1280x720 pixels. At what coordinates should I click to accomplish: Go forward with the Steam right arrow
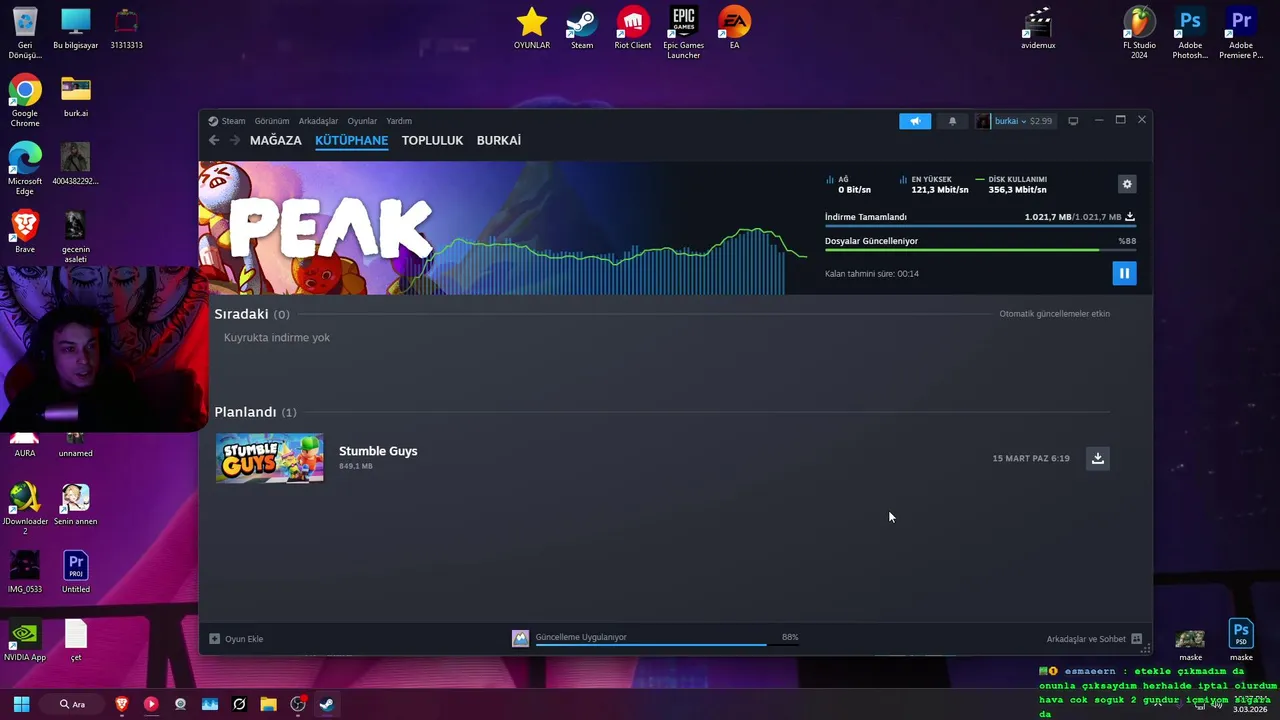(x=235, y=140)
